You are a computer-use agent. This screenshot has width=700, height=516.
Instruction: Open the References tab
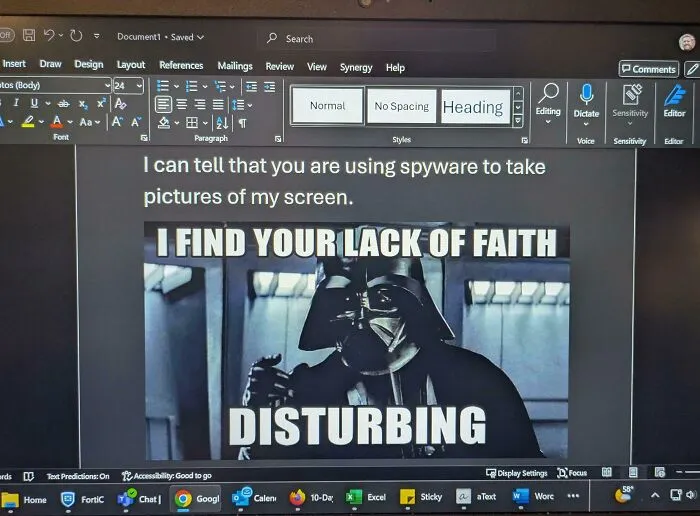click(x=181, y=66)
